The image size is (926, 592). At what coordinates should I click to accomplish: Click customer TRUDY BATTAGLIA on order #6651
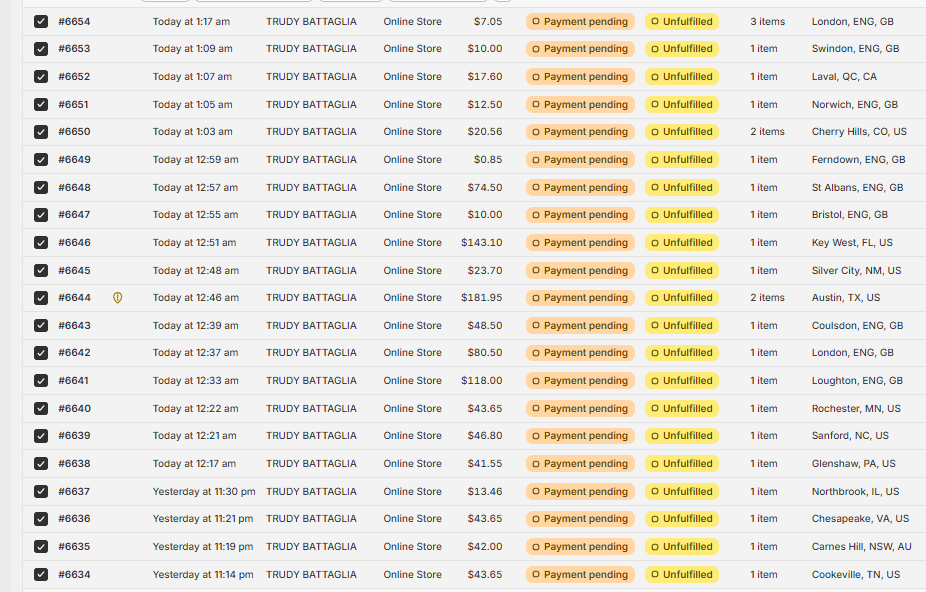(x=311, y=105)
